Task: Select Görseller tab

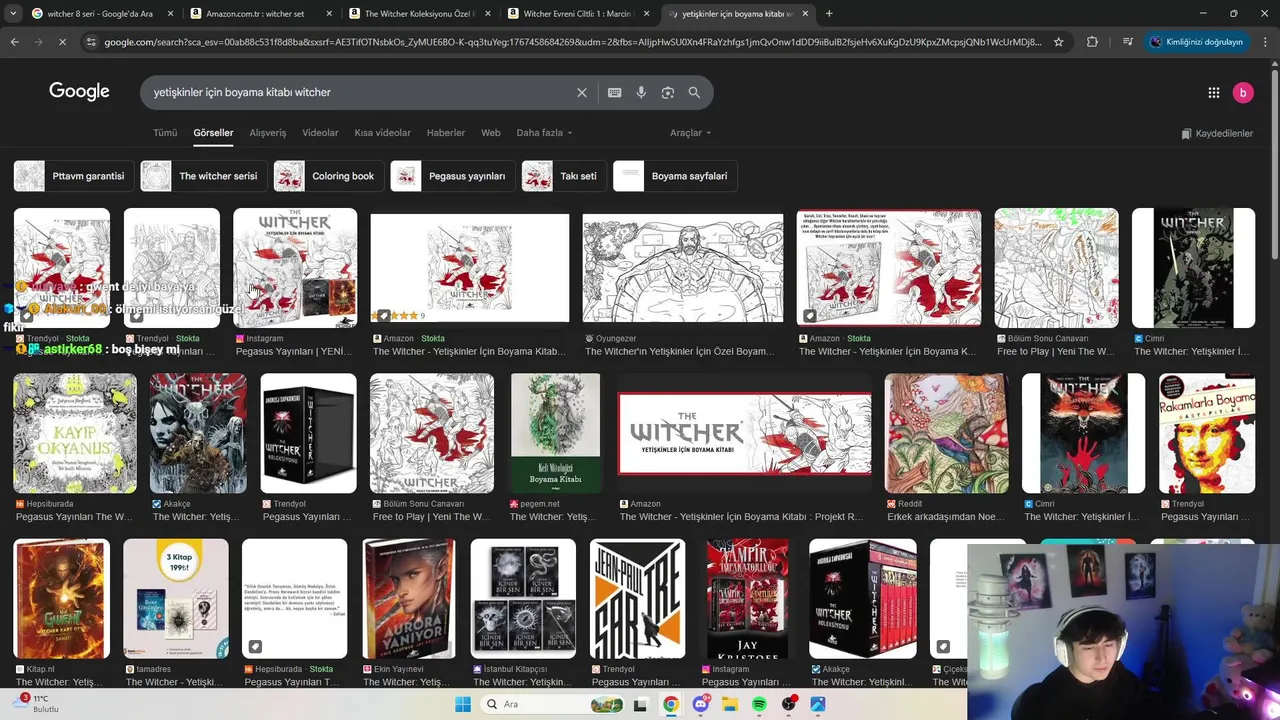Action: (213, 132)
